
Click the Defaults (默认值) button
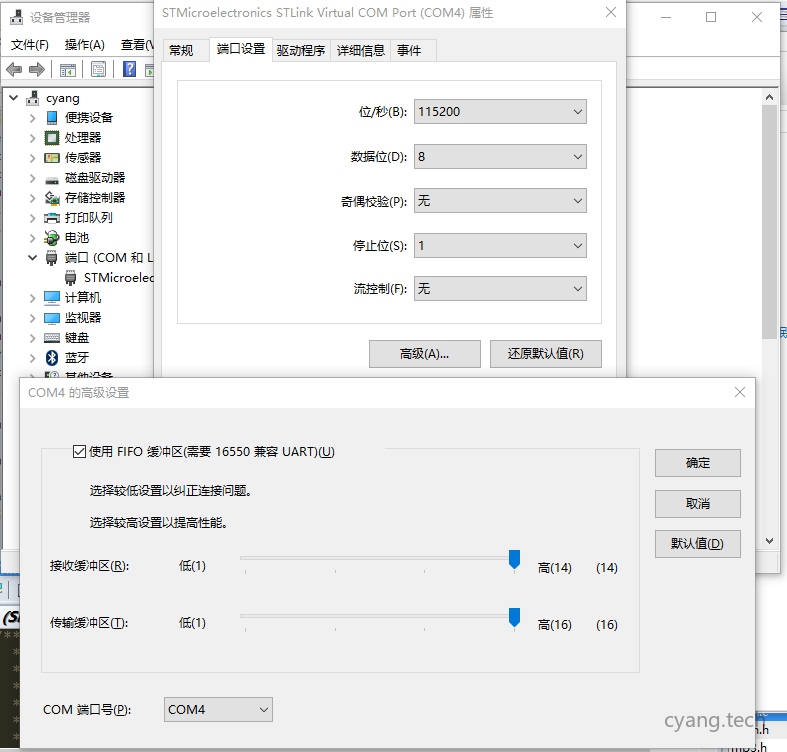pyautogui.click(x=698, y=544)
